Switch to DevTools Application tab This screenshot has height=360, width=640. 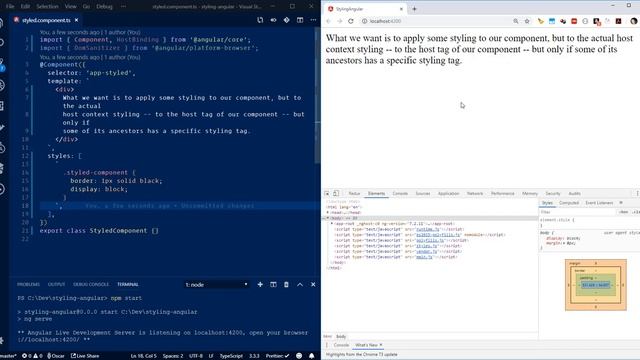(x=449, y=193)
